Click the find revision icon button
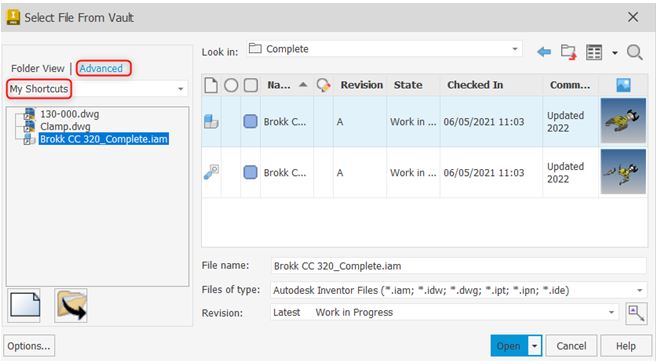The width and height of the screenshot is (659, 364). coord(636,314)
